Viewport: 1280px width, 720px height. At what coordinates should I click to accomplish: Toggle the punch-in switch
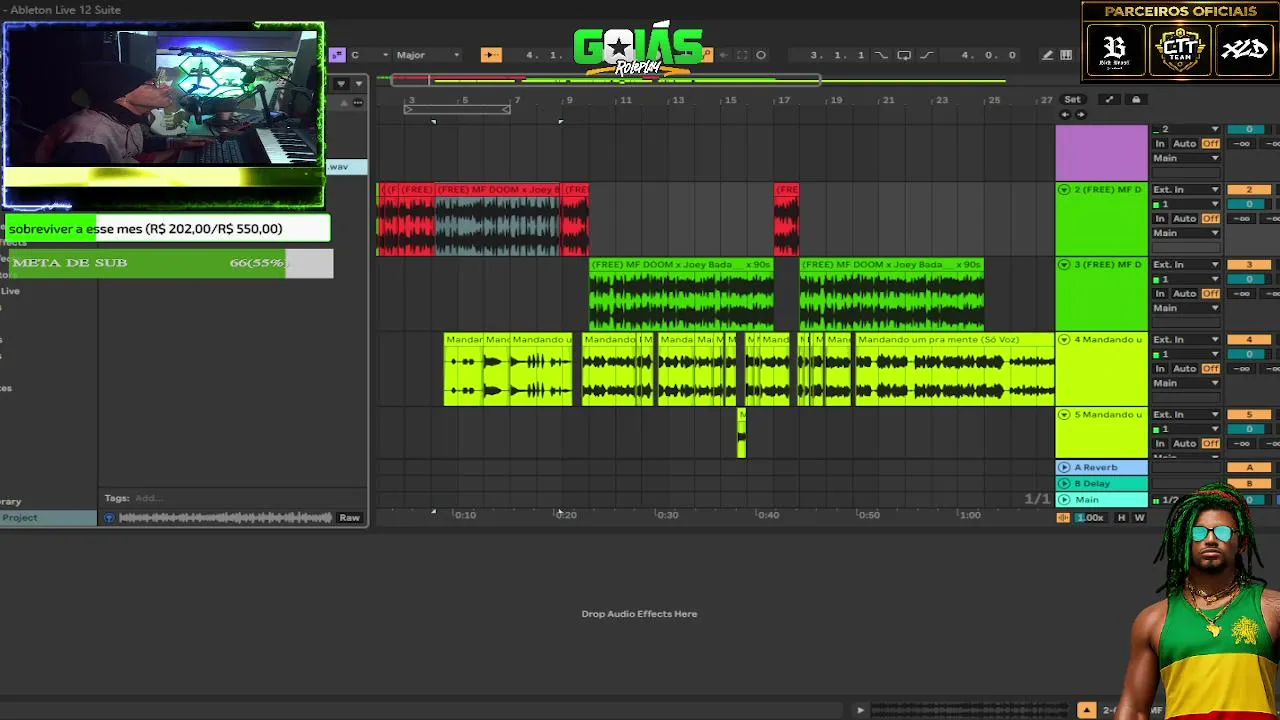(881, 55)
